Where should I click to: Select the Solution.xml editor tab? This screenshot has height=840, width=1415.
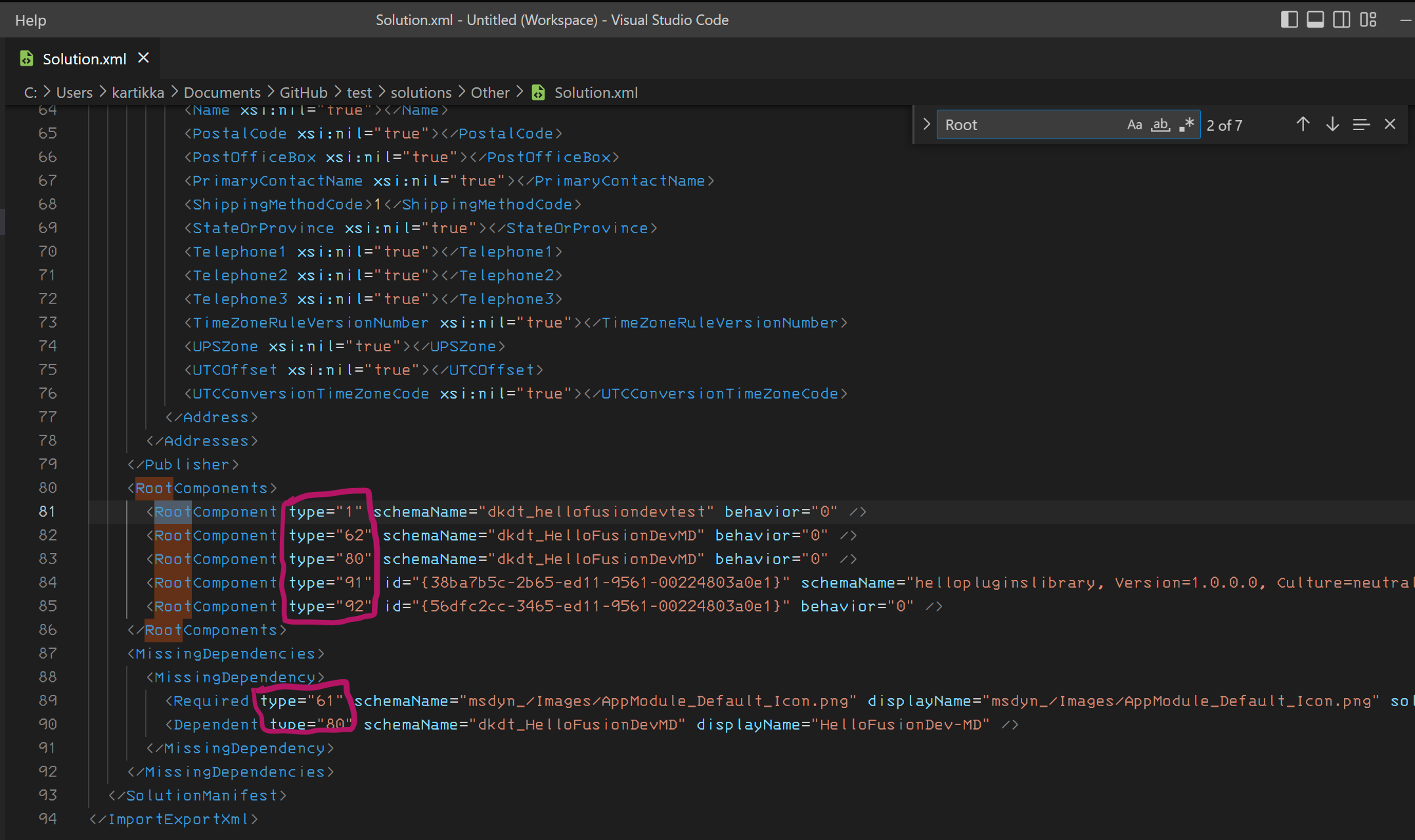coord(84,59)
